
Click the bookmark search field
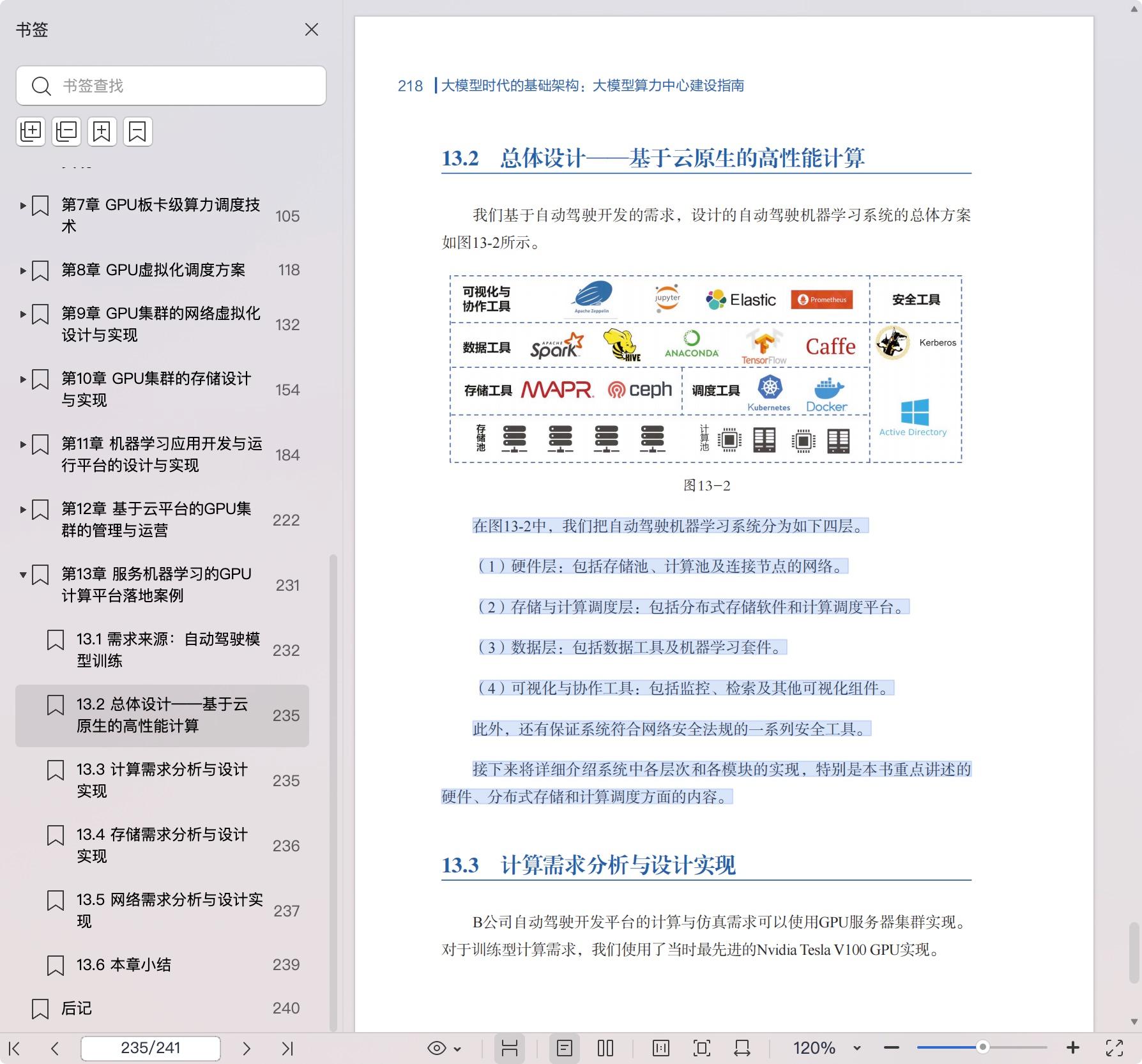pyautogui.click(x=171, y=86)
